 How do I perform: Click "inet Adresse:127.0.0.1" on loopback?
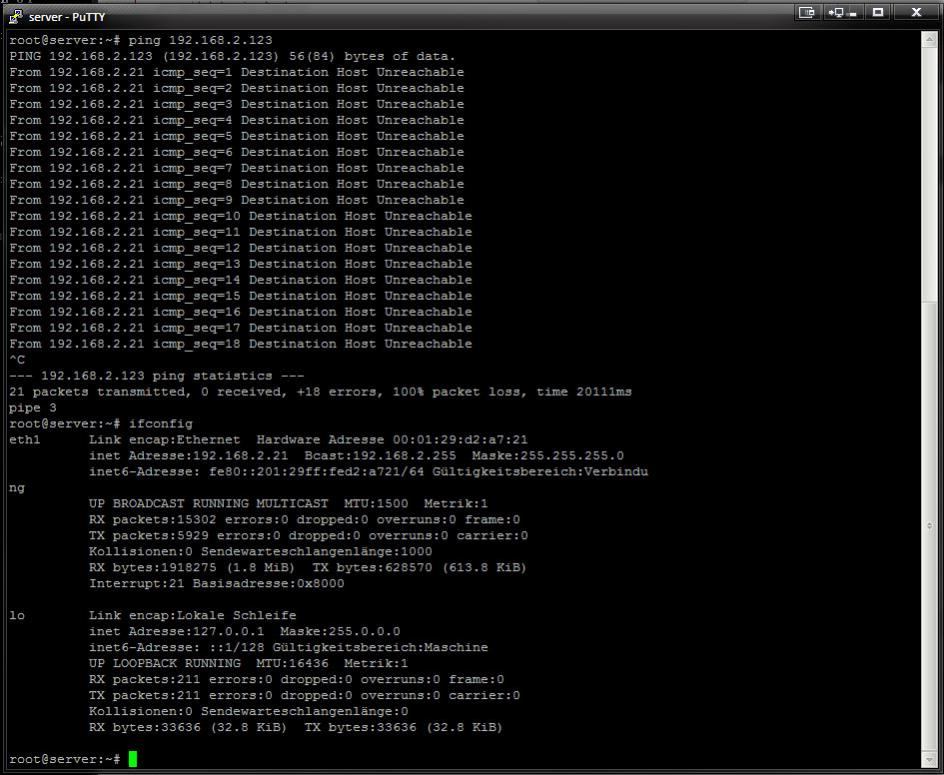click(176, 631)
